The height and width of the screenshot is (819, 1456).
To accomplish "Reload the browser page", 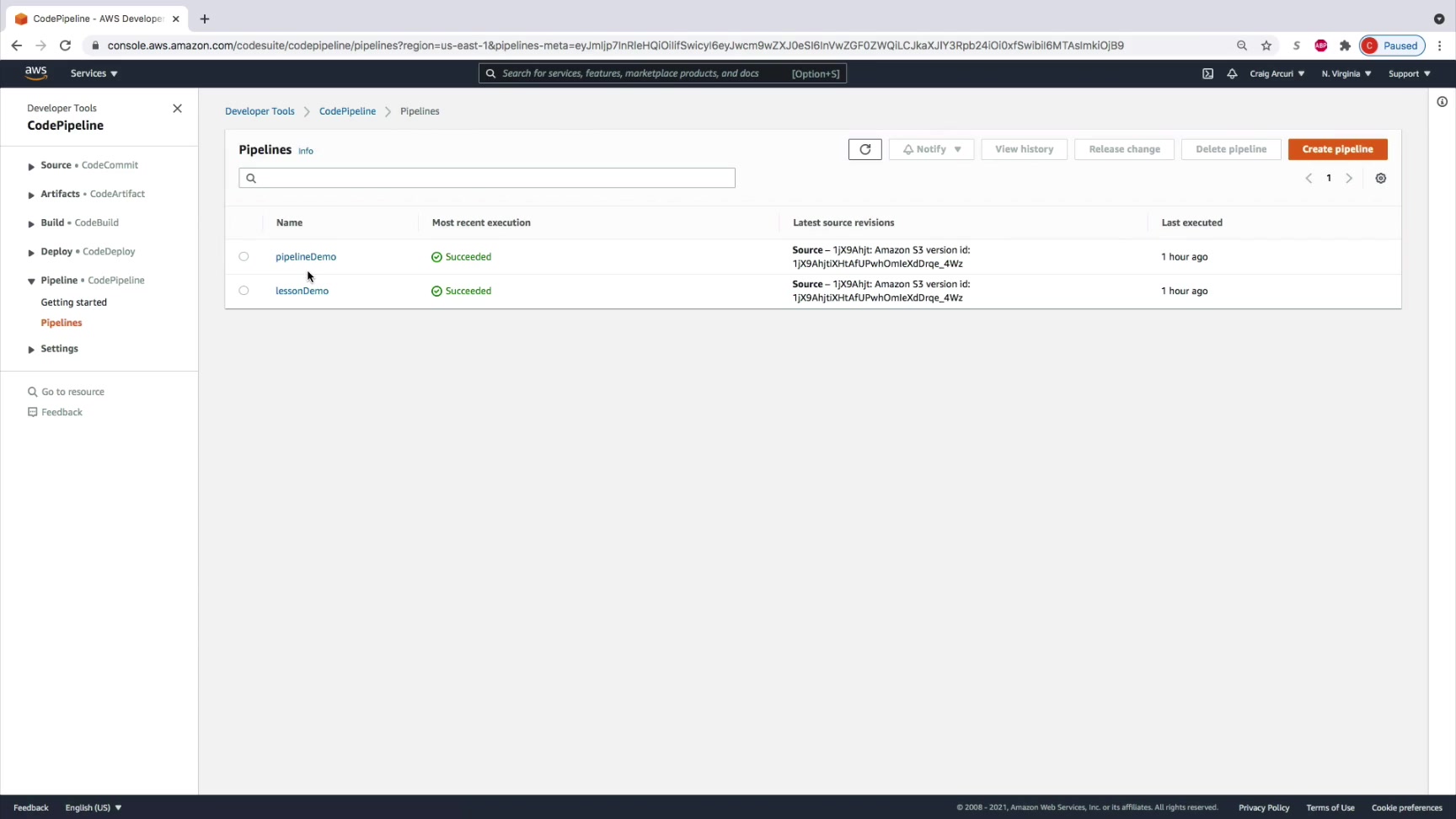I will coord(65,45).
